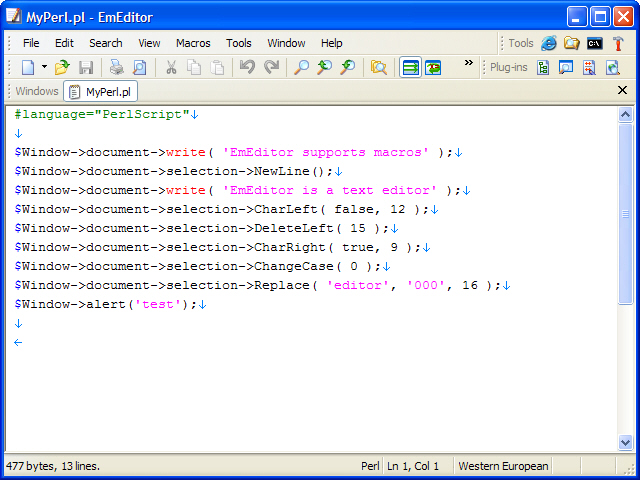
Task: Click the Tools toolbar label
Action: tap(521, 43)
